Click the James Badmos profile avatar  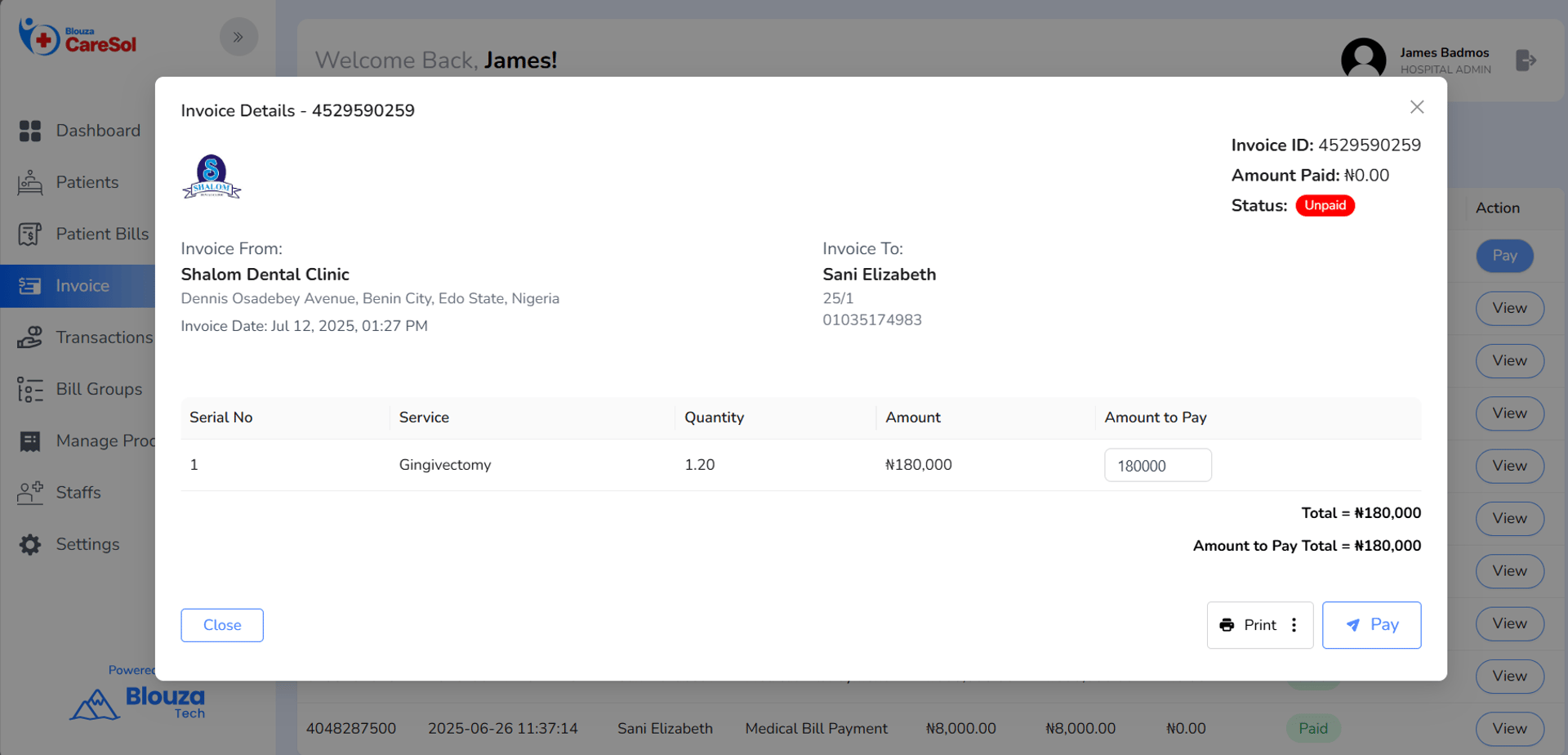tap(1363, 60)
